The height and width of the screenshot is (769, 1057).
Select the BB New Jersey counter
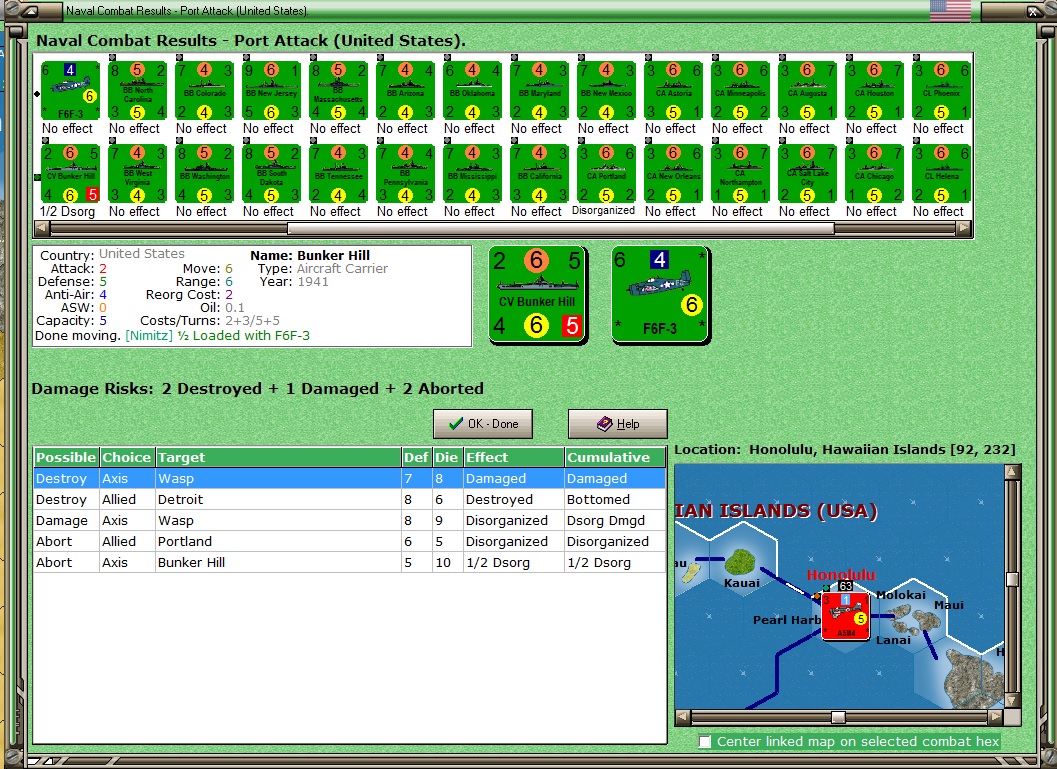coord(271,92)
